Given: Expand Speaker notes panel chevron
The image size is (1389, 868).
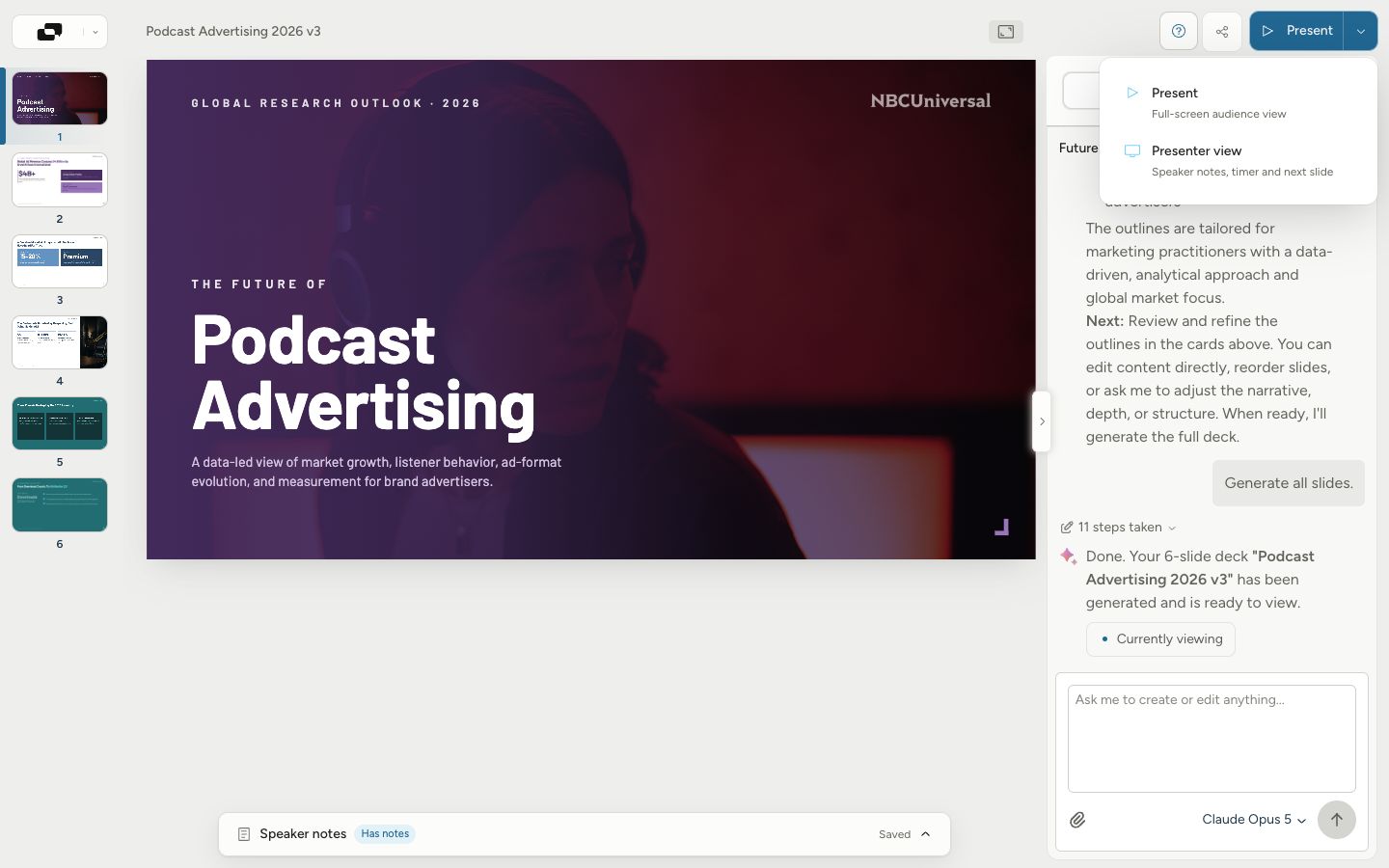Looking at the screenshot, I should coord(926,834).
